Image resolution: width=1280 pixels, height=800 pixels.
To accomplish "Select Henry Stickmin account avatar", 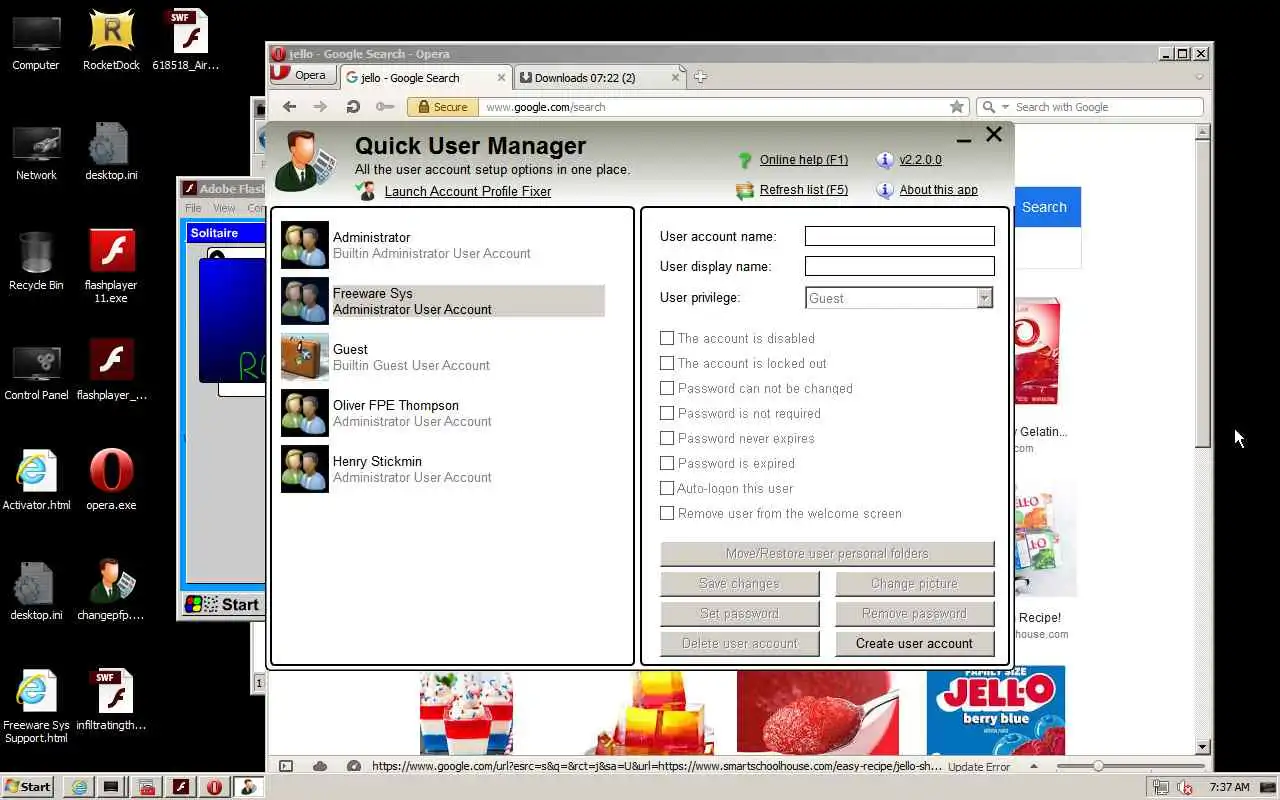I will 305,469.
